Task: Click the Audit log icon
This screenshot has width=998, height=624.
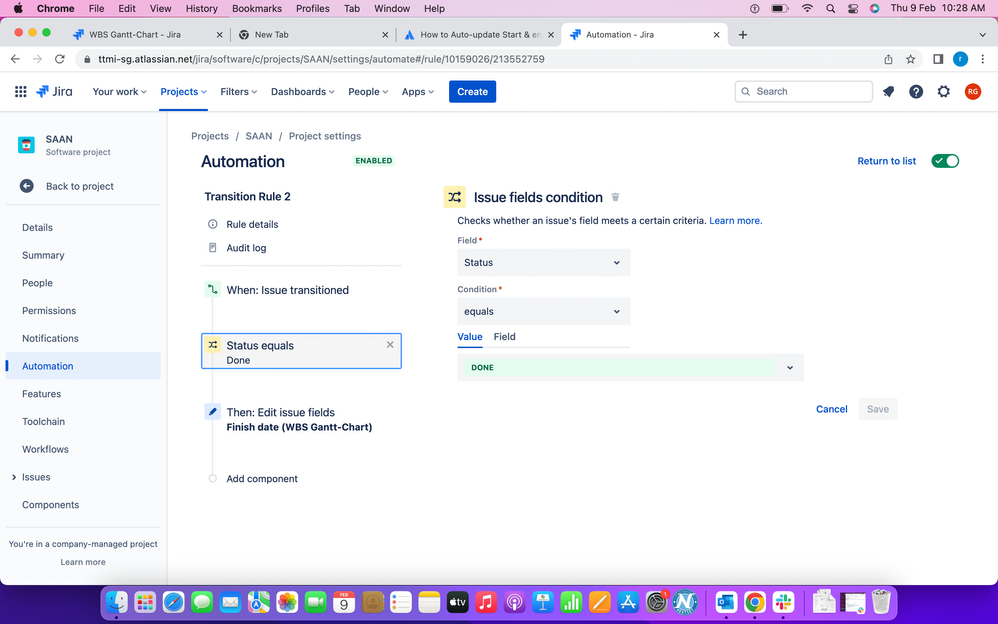Action: 213,248
